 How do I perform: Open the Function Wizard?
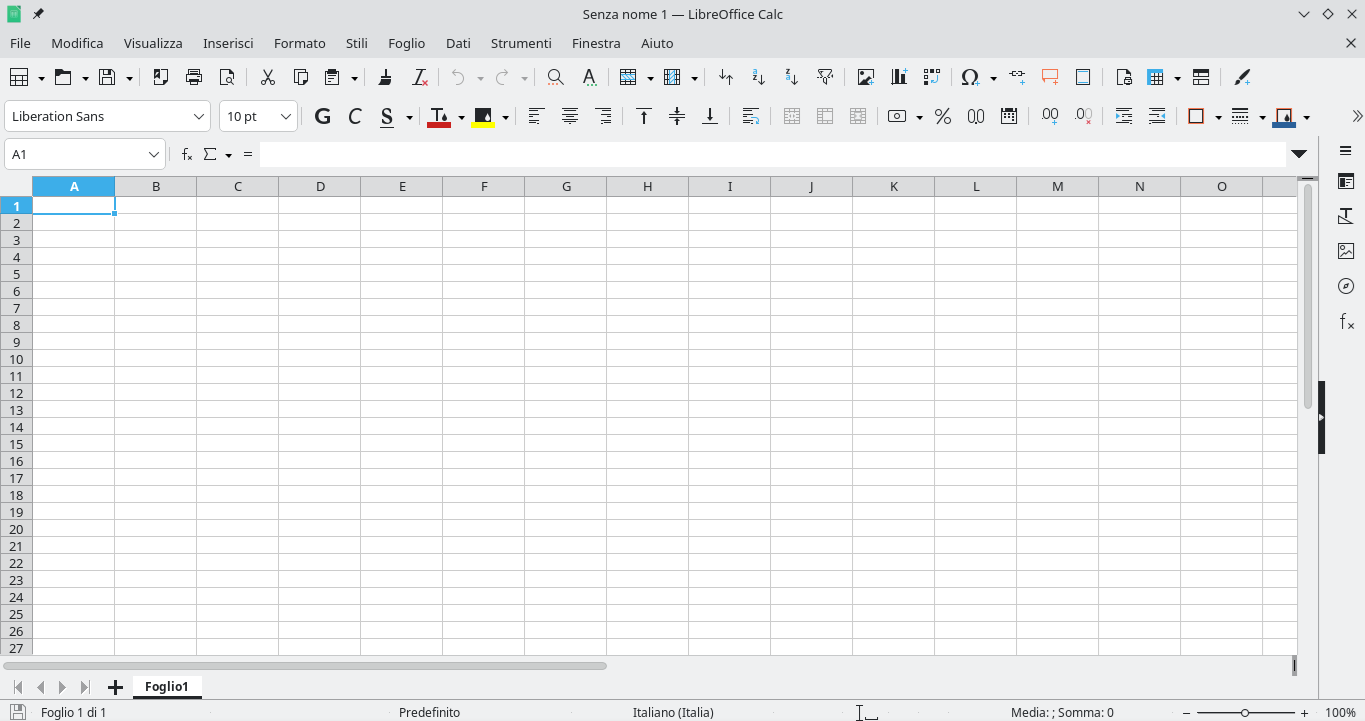[x=186, y=154]
